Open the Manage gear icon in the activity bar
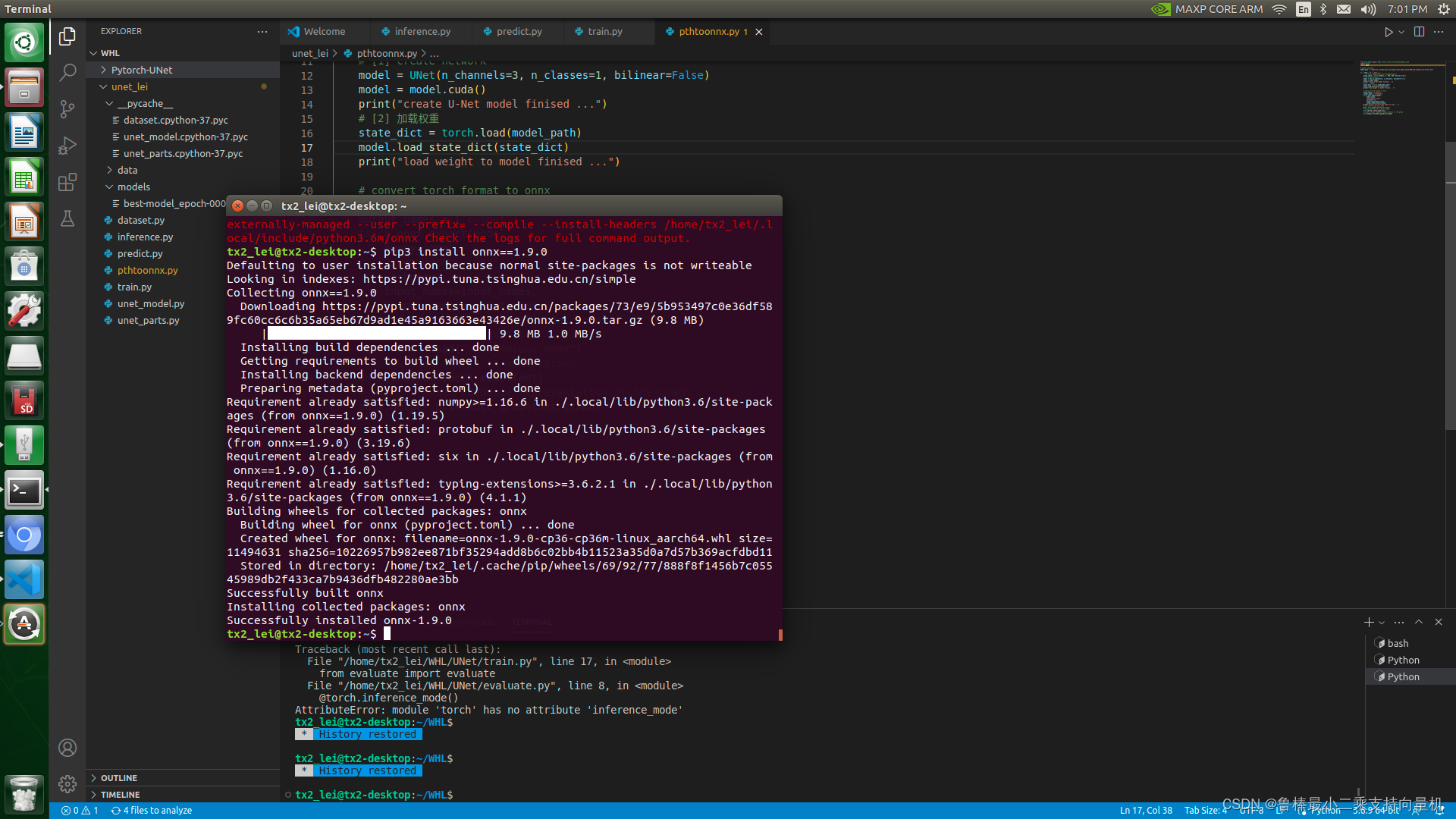Screen dimensions: 1456x819 coord(67,784)
